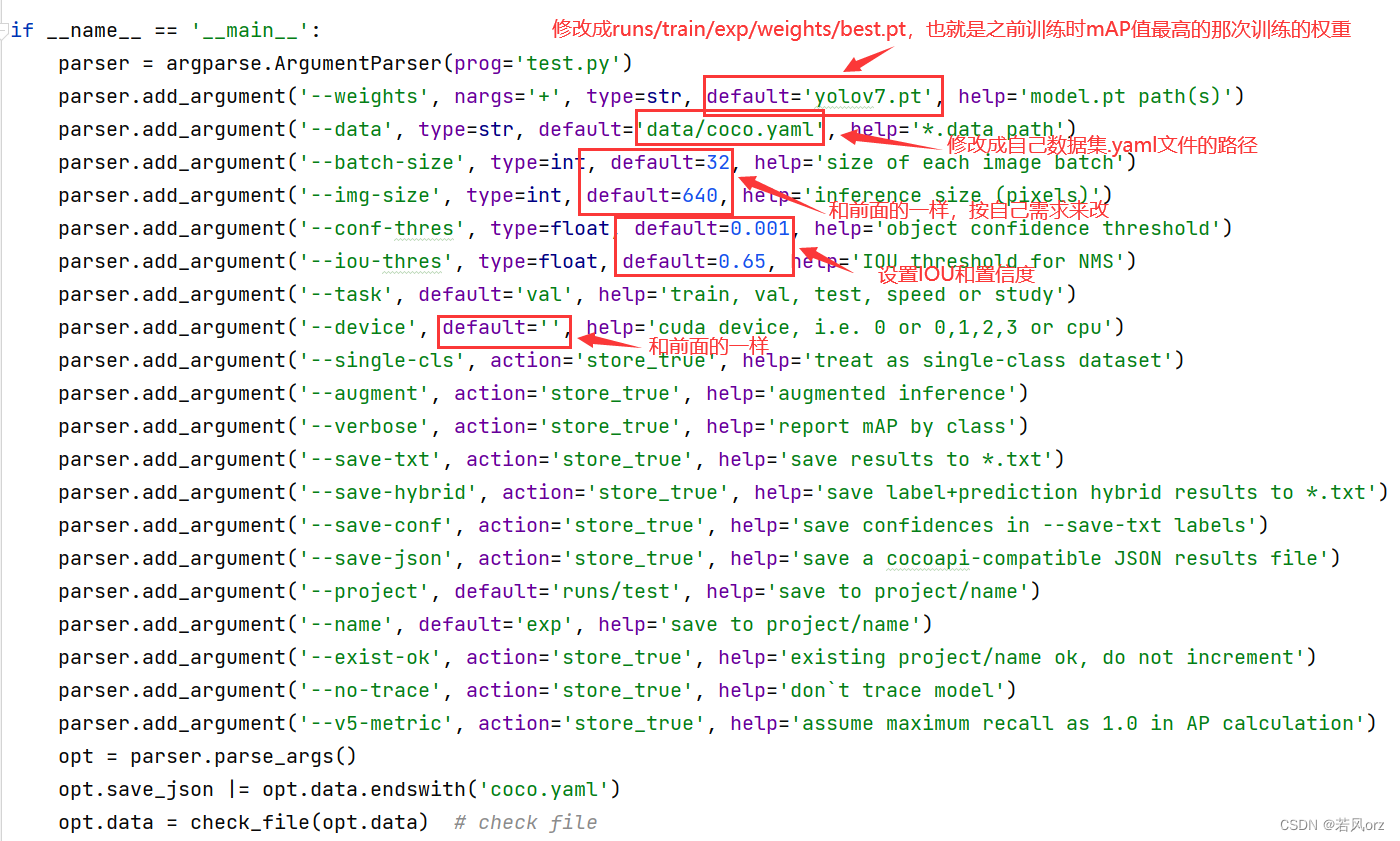Click the img-size default value 640
Screen dimensions: 1400x841
[x=701, y=195]
